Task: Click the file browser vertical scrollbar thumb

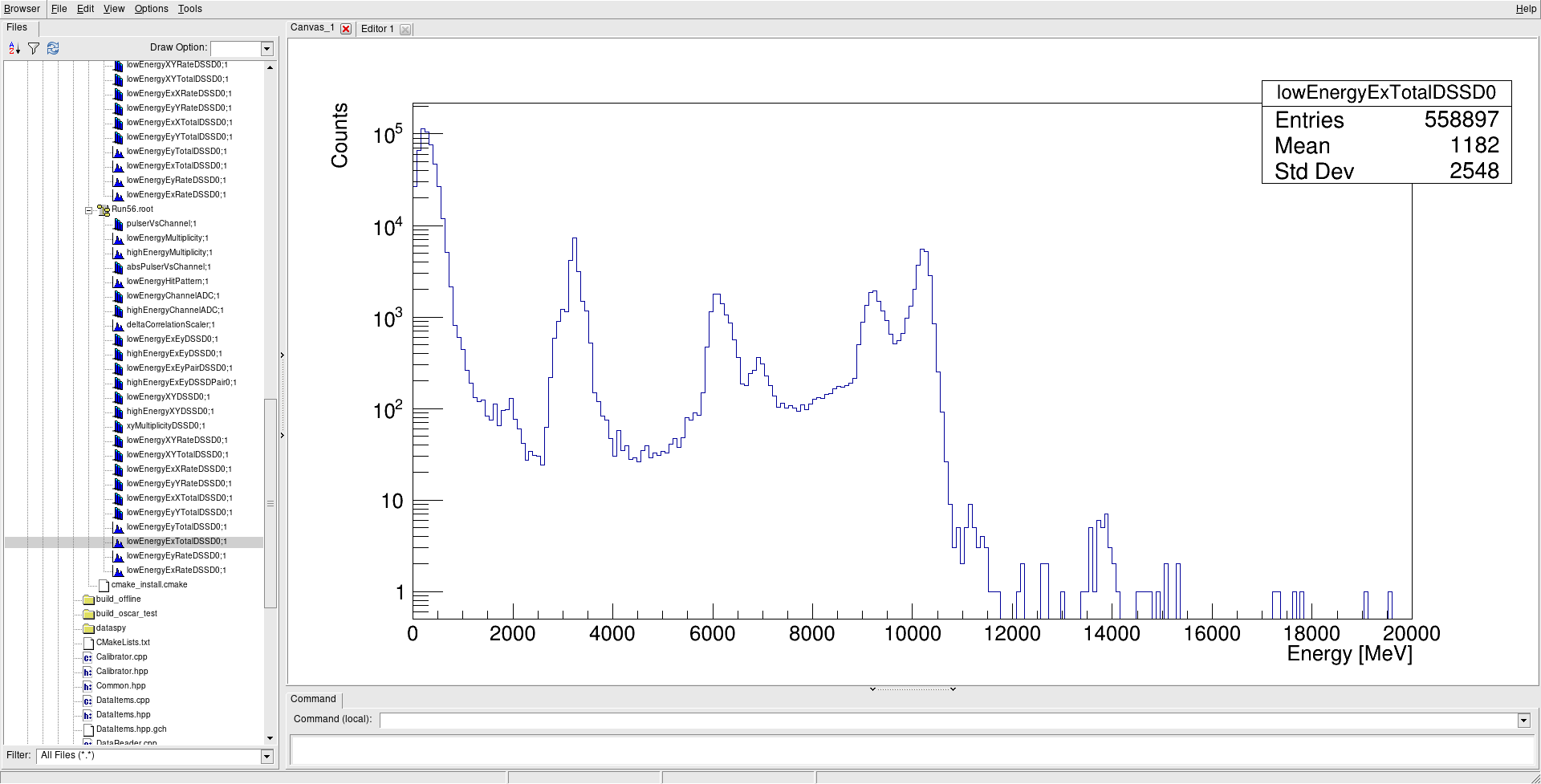Action: pyautogui.click(x=270, y=502)
